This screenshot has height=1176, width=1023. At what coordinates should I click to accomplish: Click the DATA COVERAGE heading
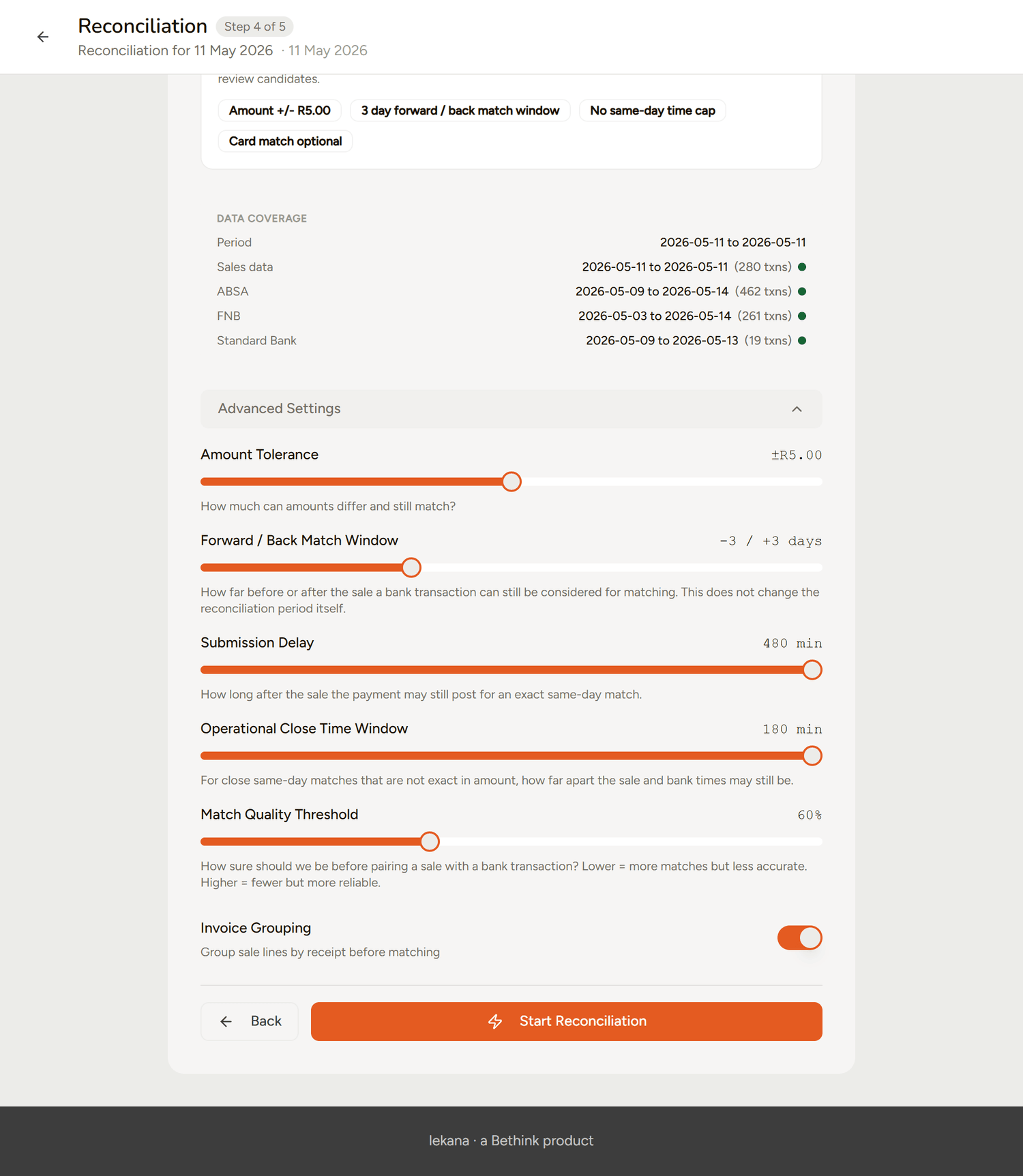tap(262, 218)
